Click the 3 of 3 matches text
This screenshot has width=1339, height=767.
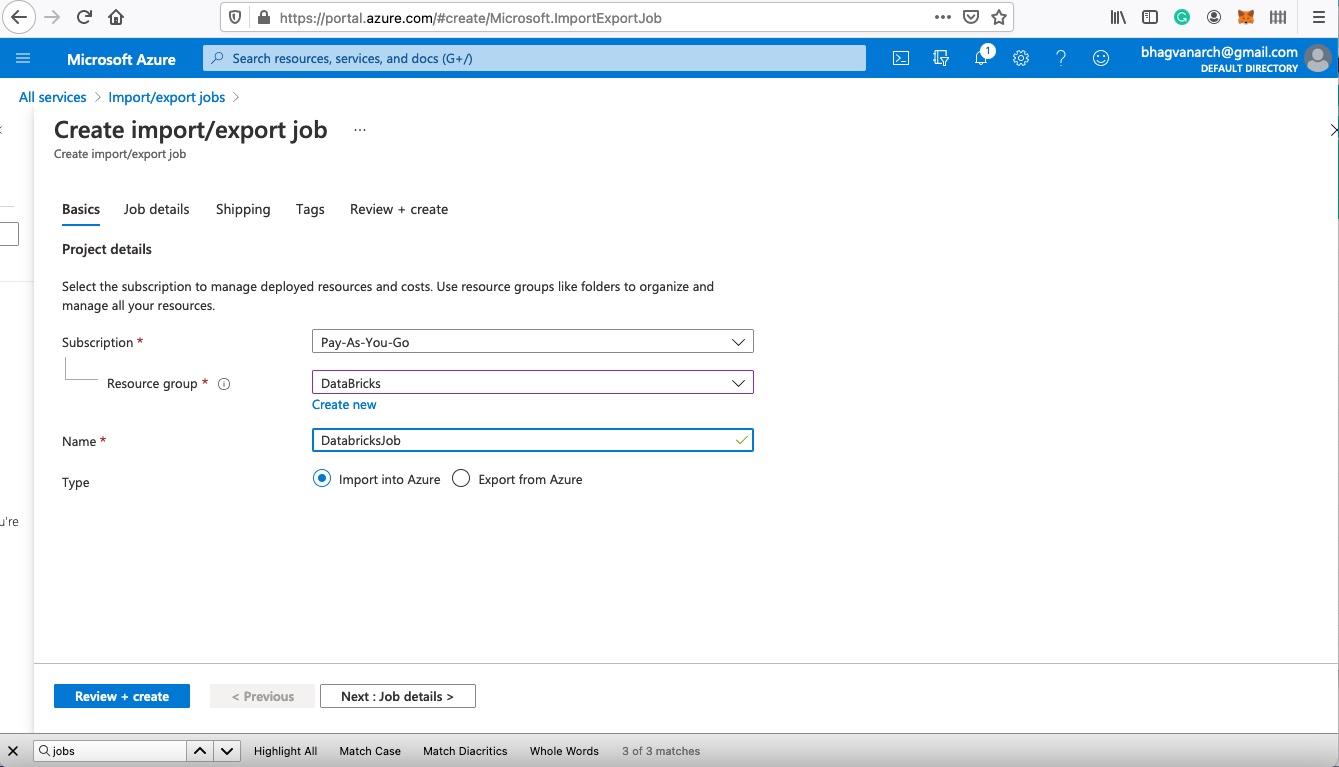click(x=661, y=751)
